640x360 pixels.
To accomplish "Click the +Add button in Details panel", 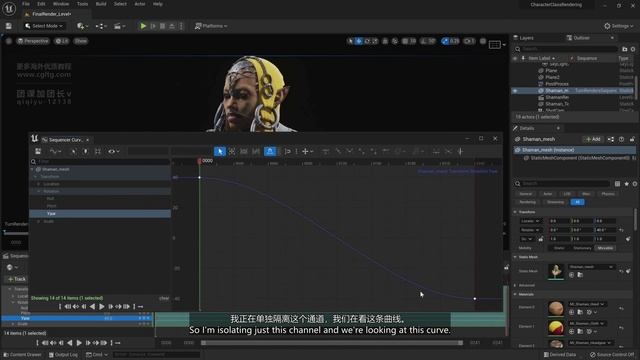I will point(593,139).
